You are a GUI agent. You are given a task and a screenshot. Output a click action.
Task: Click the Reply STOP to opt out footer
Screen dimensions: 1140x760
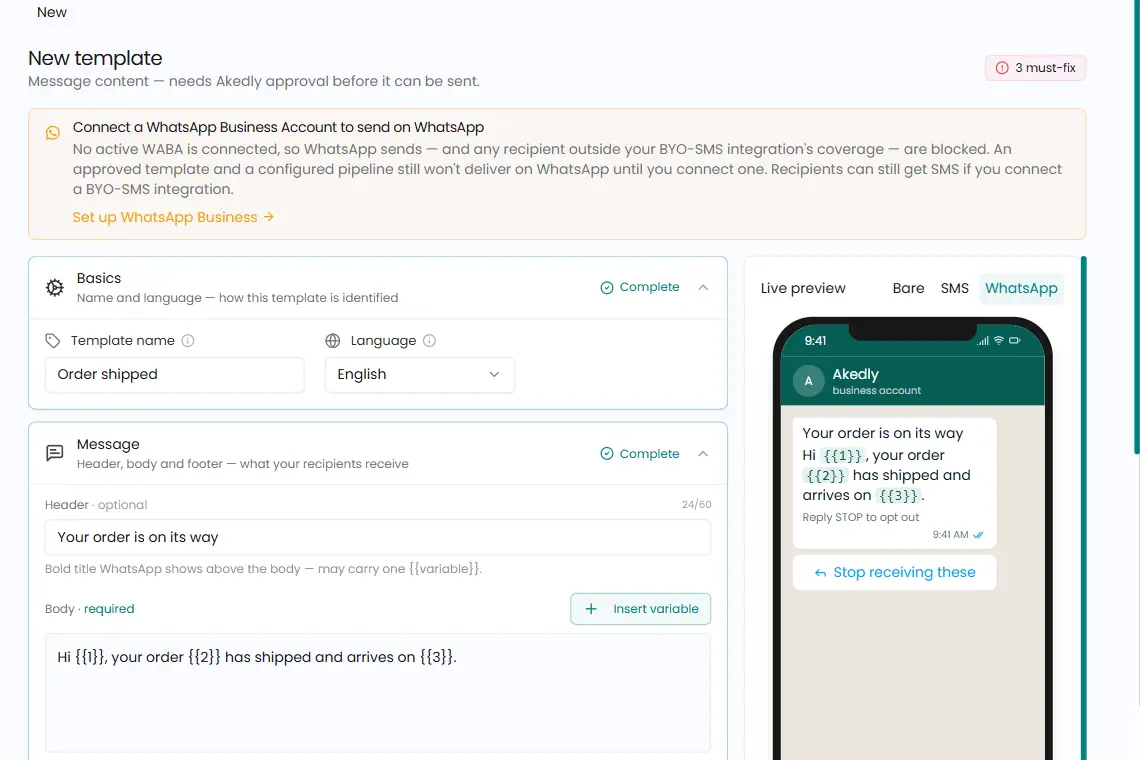pyautogui.click(x=861, y=517)
